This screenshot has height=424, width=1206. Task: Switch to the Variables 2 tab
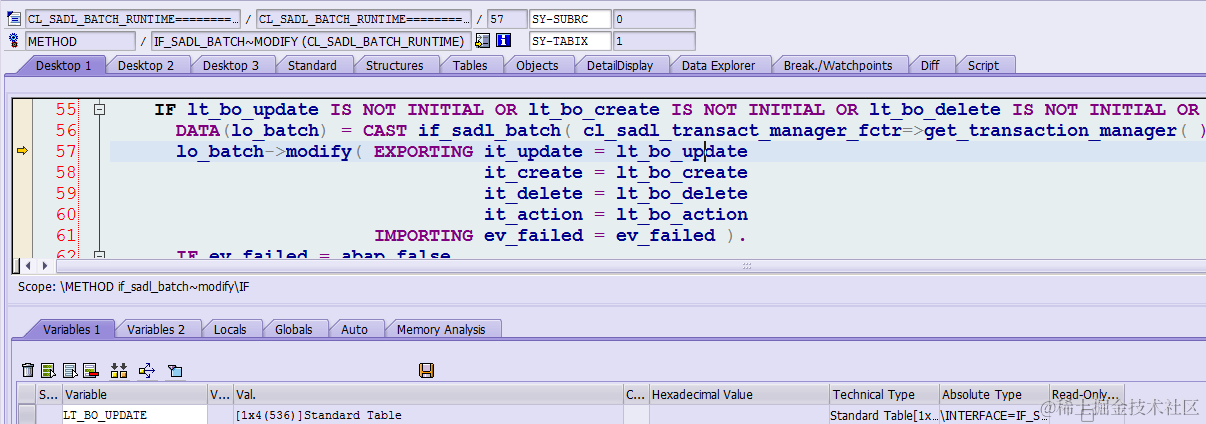pyautogui.click(x=156, y=329)
